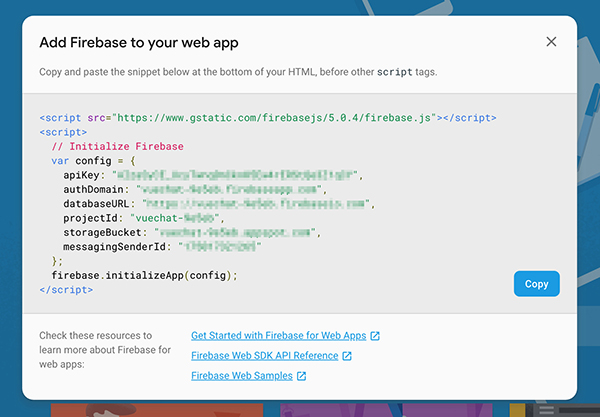600x417 pixels.
Task: Click the storageBucket property name
Action: pos(102,233)
